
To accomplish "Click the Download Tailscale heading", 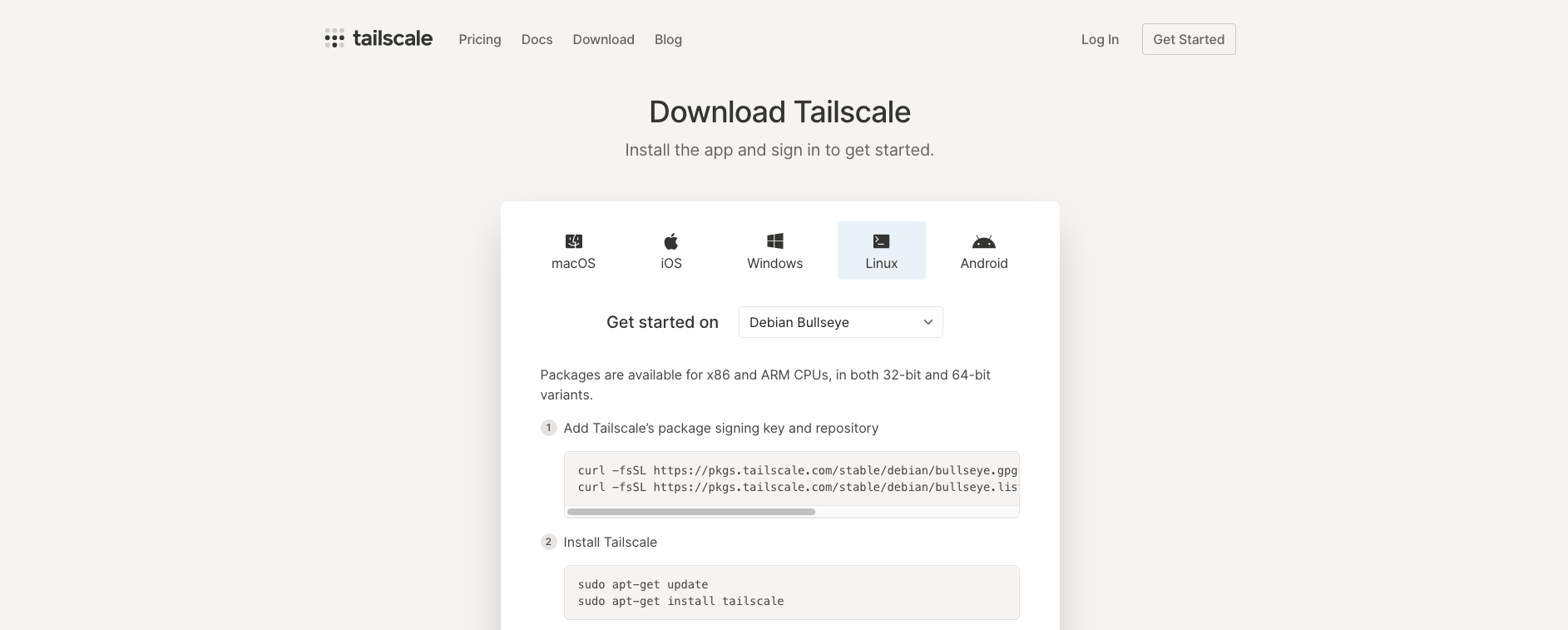I will (x=779, y=112).
